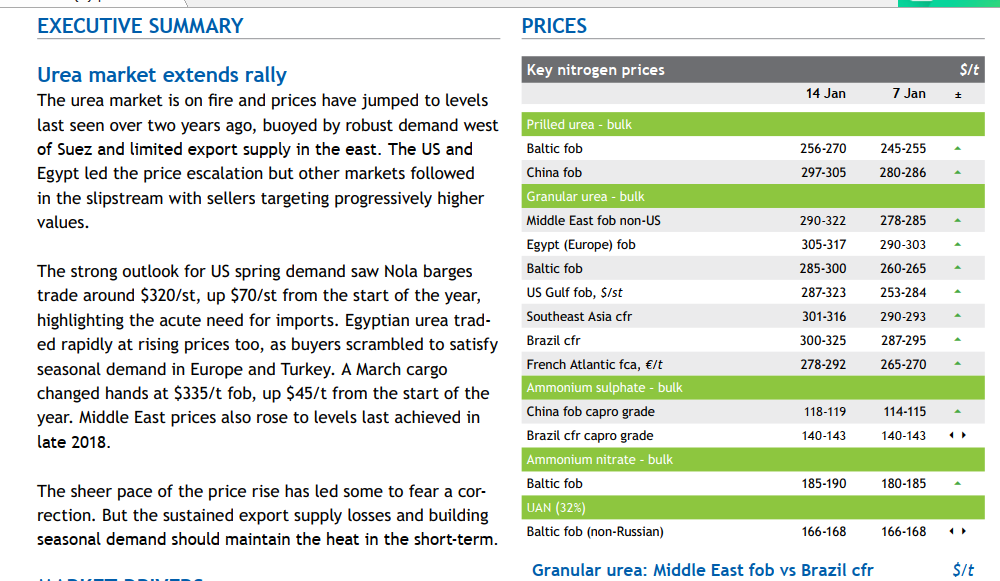This screenshot has height=581, width=1000.
Task: Click the 14 Jan column header
Action: [825, 94]
